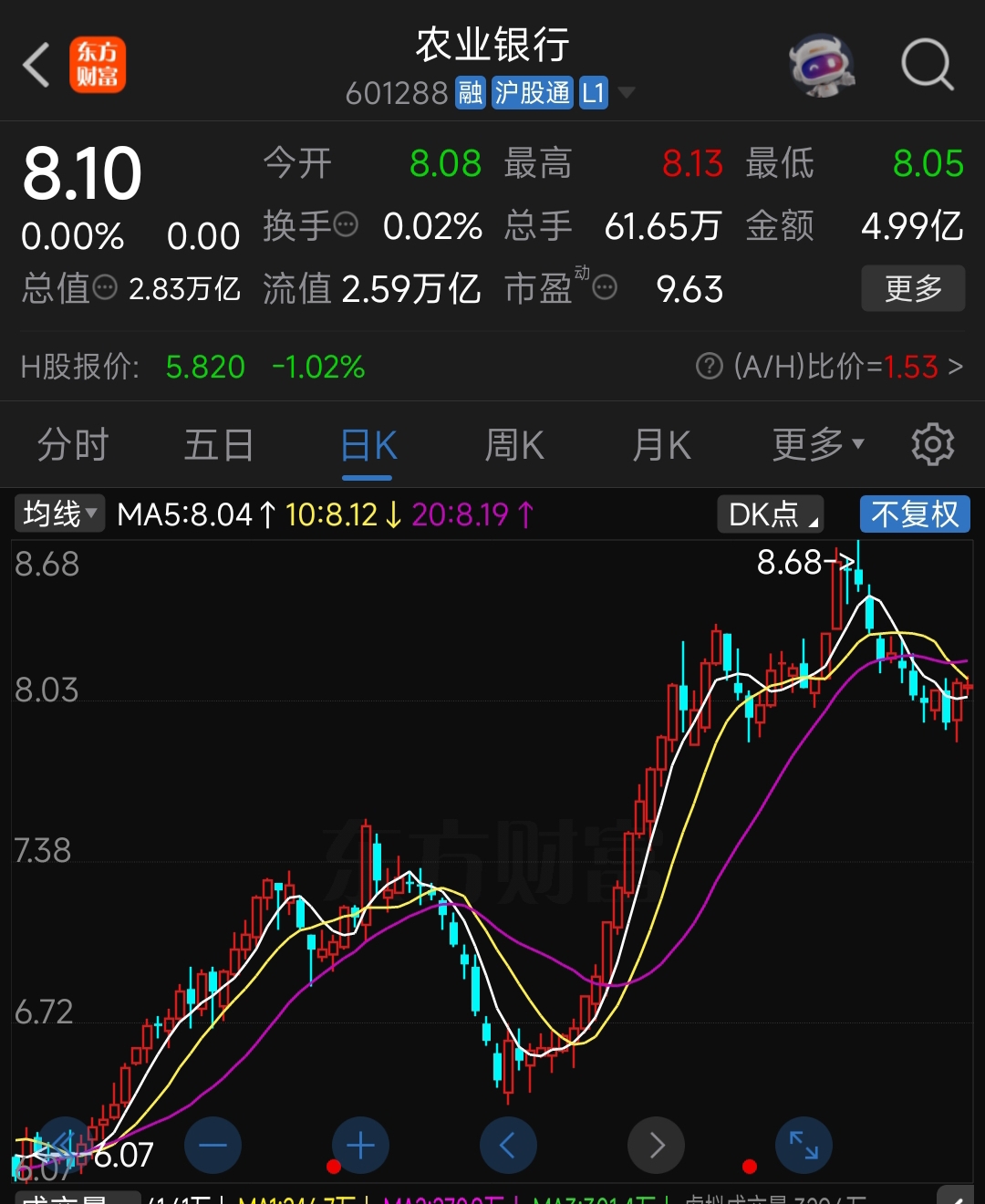This screenshot has height=1204, width=985.
Task: Tap the L1 quote level badge
Action: [x=594, y=92]
